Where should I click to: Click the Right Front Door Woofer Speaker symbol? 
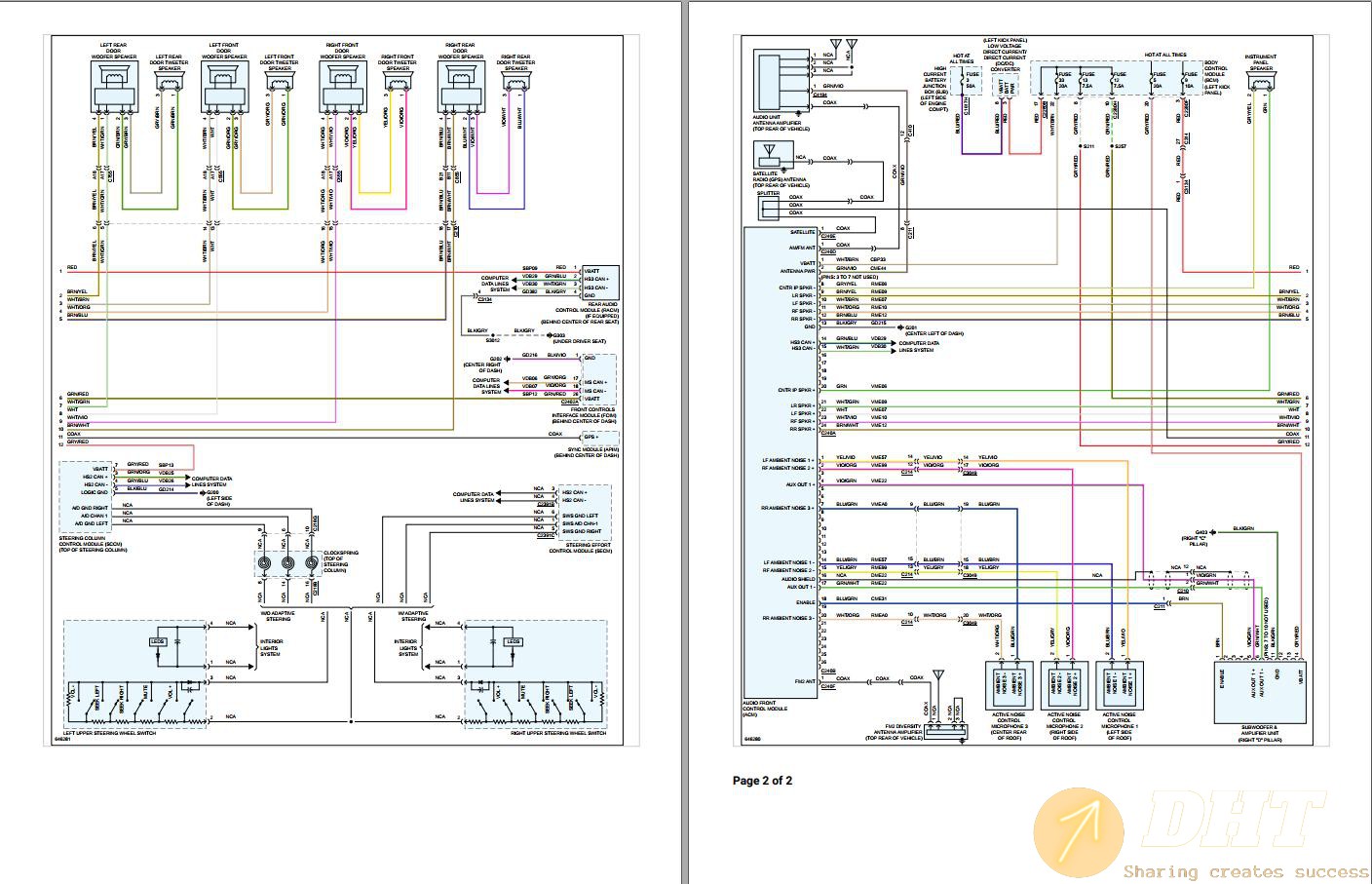342,89
